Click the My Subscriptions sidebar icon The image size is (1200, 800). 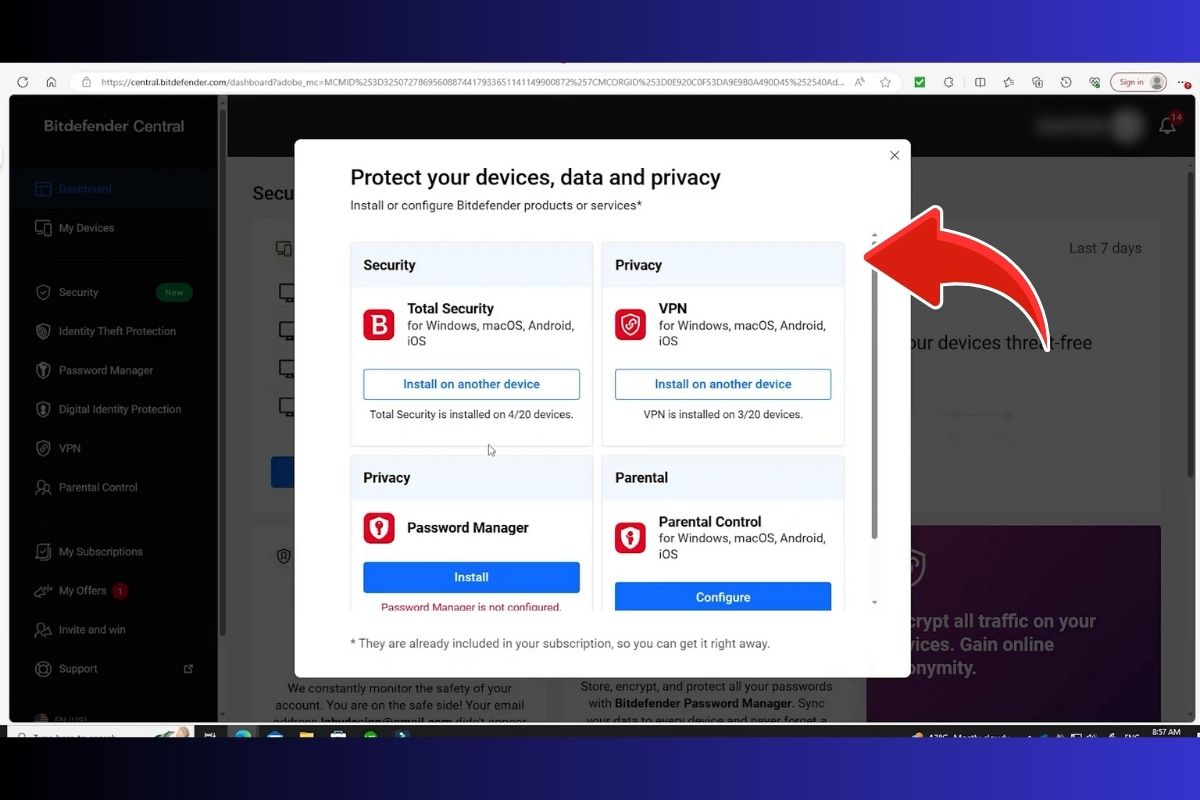tap(43, 551)
